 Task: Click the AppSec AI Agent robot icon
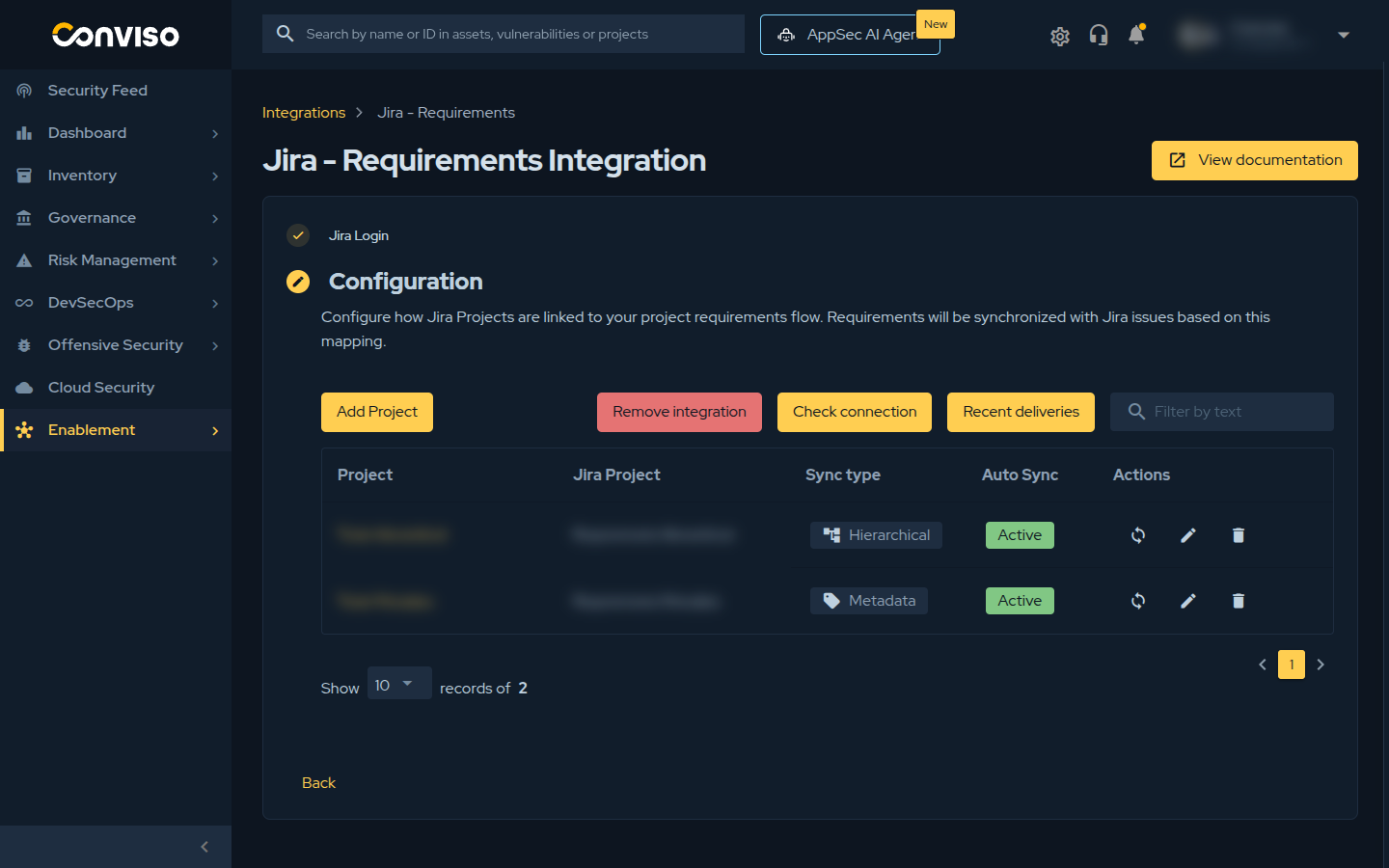pyautogui.click(x=787, y=35)
